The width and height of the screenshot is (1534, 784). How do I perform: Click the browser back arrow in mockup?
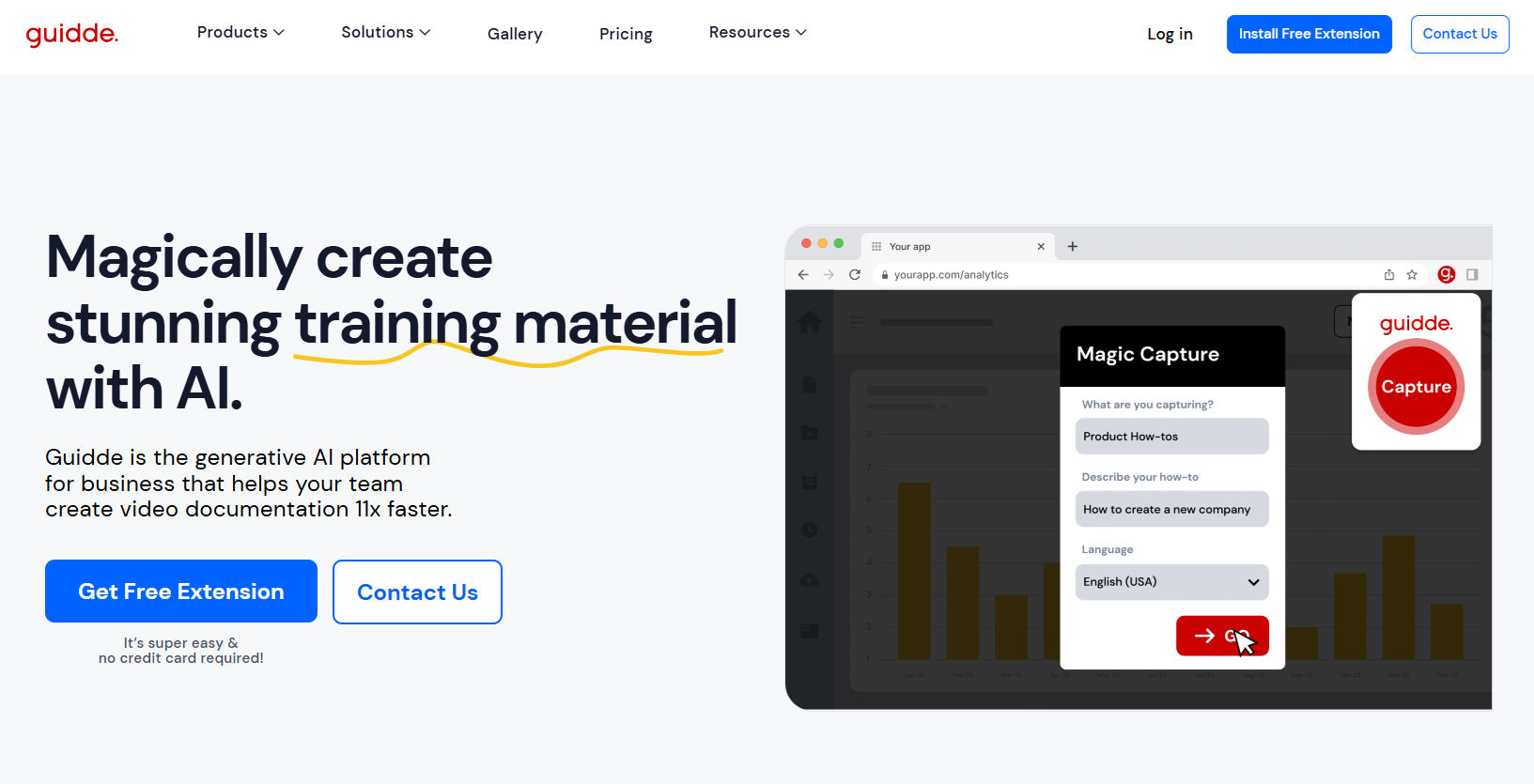pyautogui.click(x=803, y=274)
